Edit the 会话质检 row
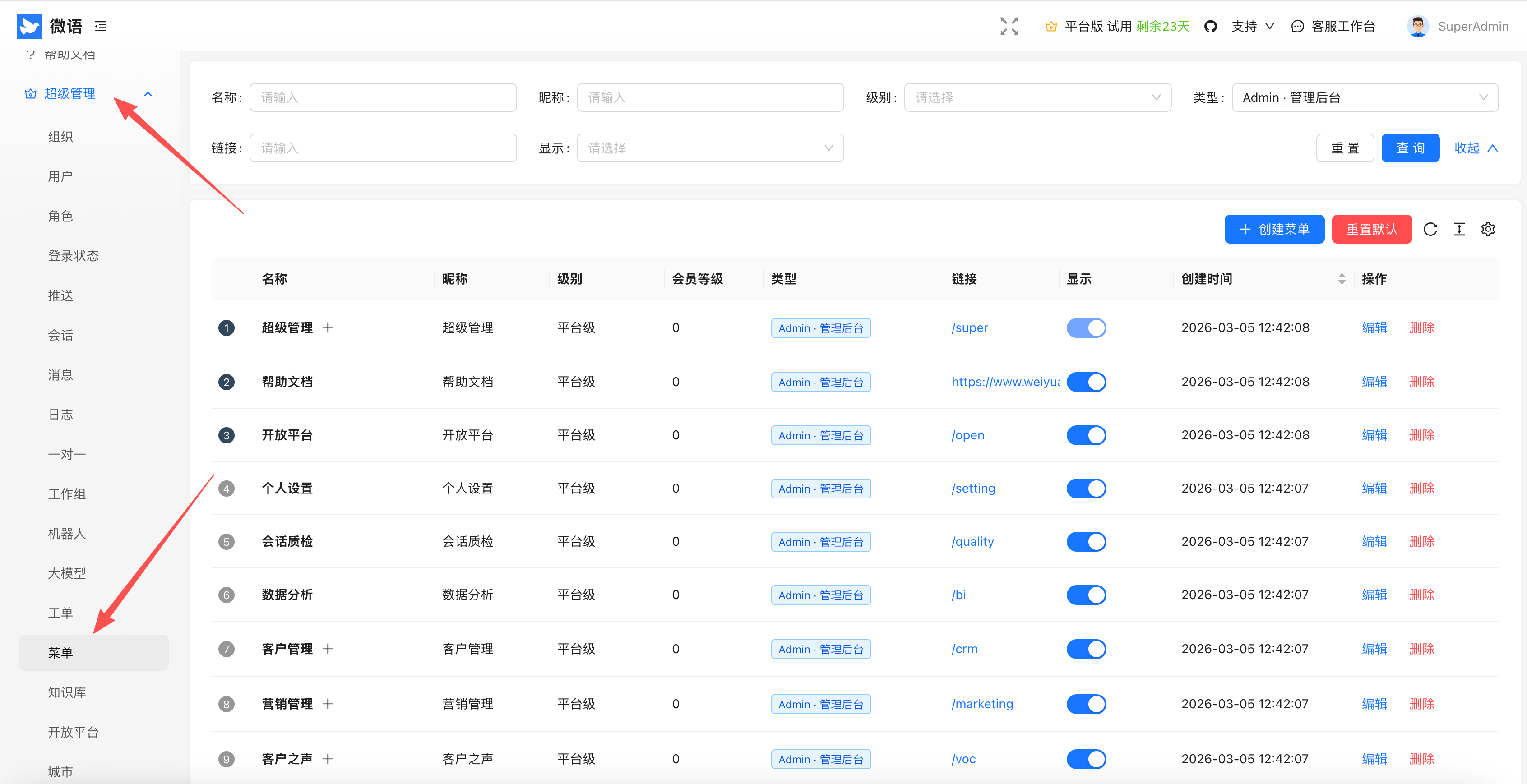Screen dimensions: 1527x784 [1374, 542]
